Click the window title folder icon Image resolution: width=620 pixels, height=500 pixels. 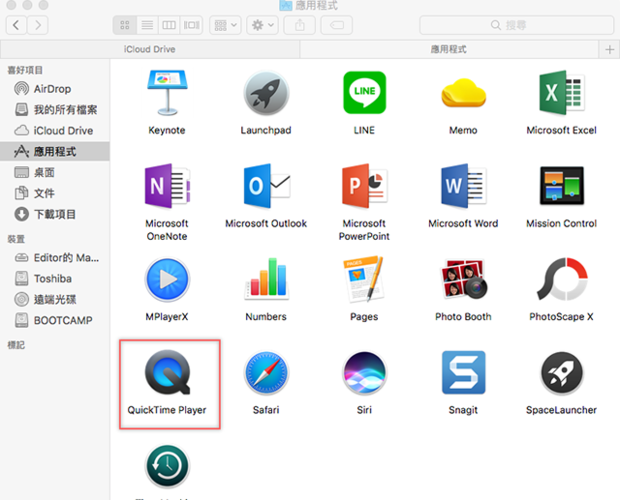(285, 5)
